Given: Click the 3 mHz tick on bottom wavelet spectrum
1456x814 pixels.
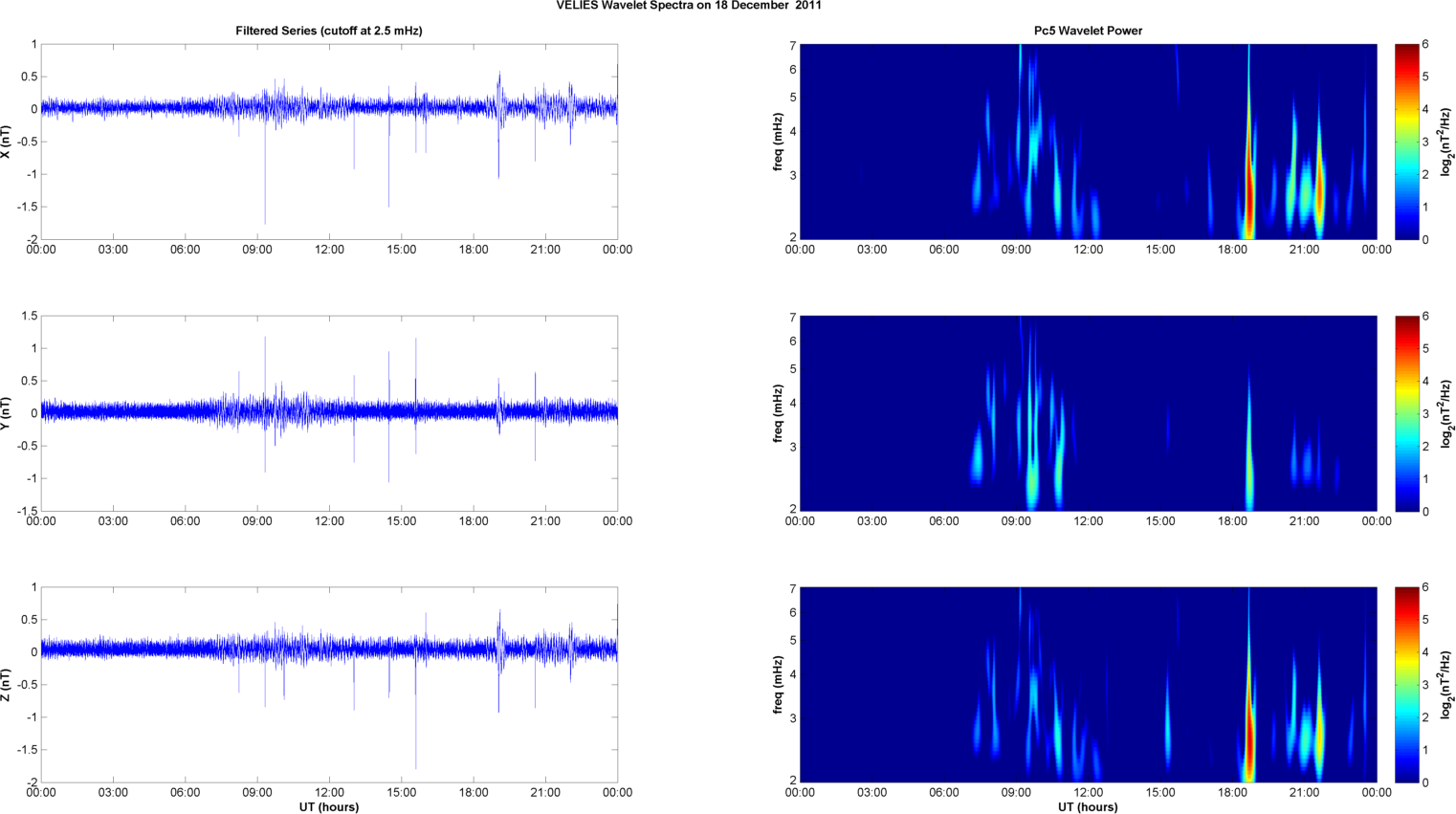Looking at the screenshot, I should (x=793, y=718).
